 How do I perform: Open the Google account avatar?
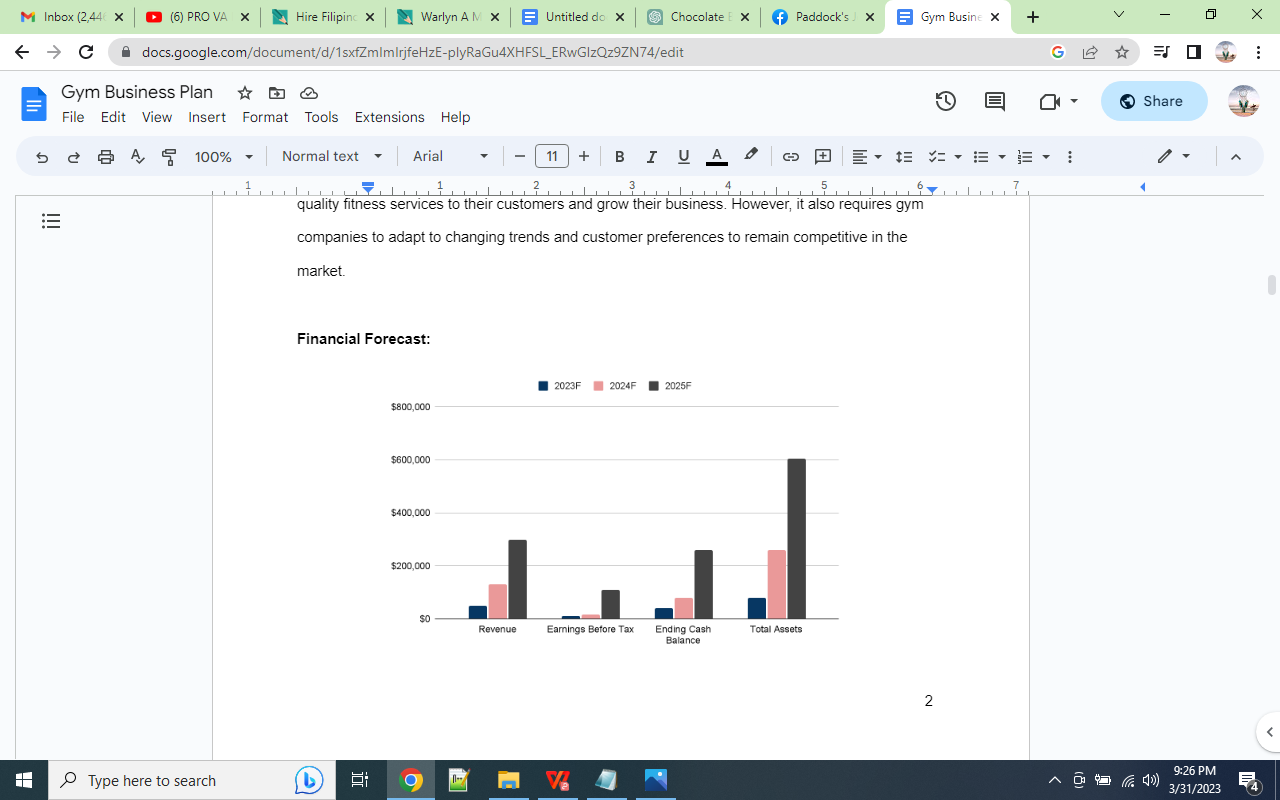[x=1243, y=101]
